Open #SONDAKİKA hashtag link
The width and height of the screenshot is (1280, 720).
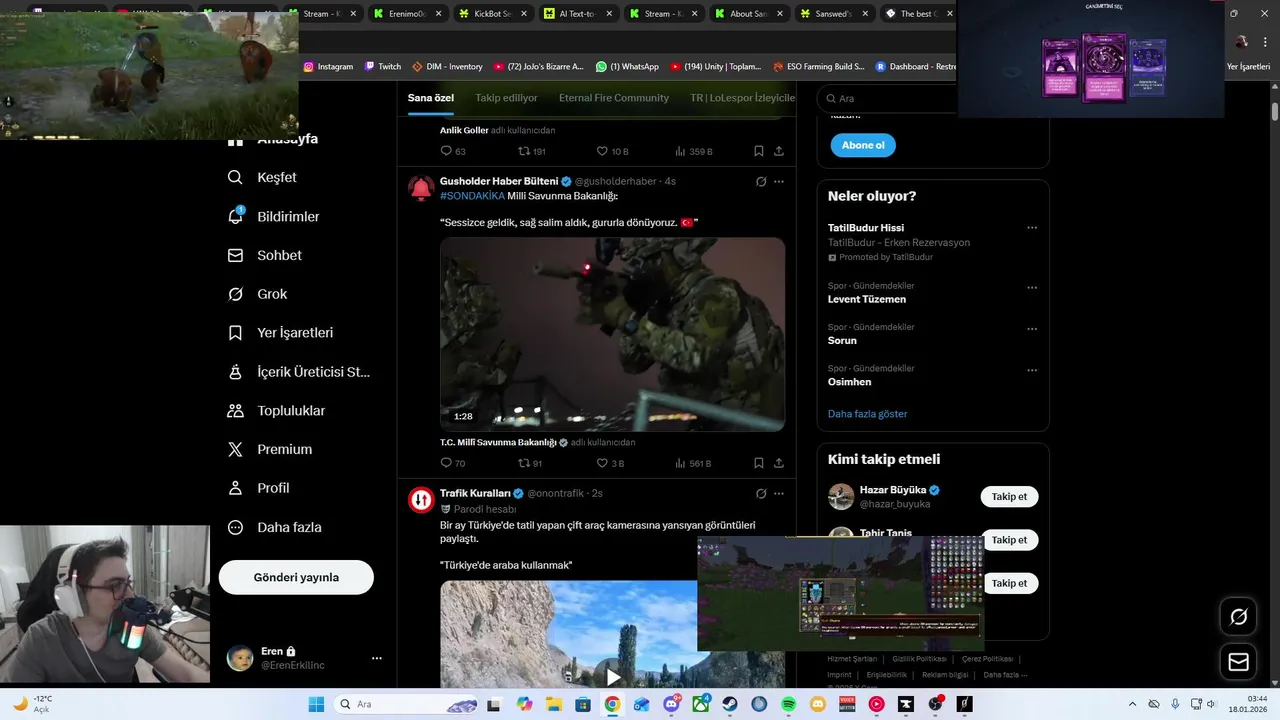pos(472,196)
